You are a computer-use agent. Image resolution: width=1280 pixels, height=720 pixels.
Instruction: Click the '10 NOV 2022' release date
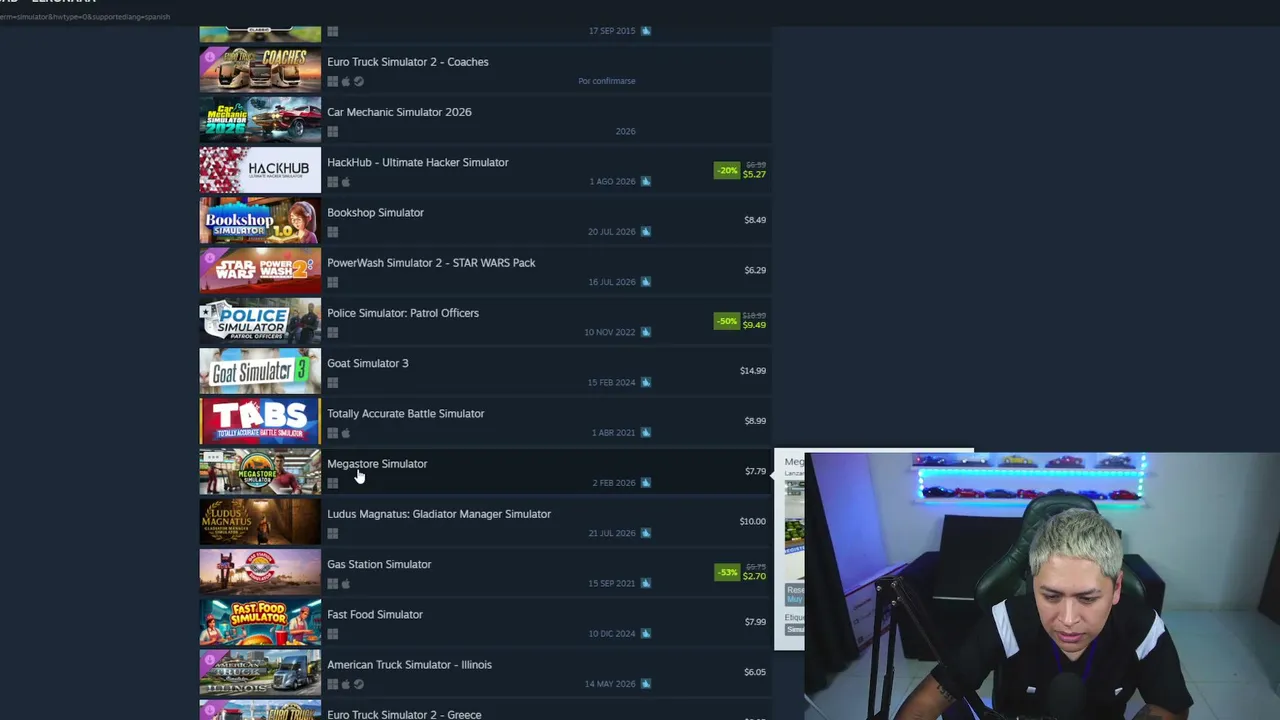pyautogui.click(x=610, y=332)
